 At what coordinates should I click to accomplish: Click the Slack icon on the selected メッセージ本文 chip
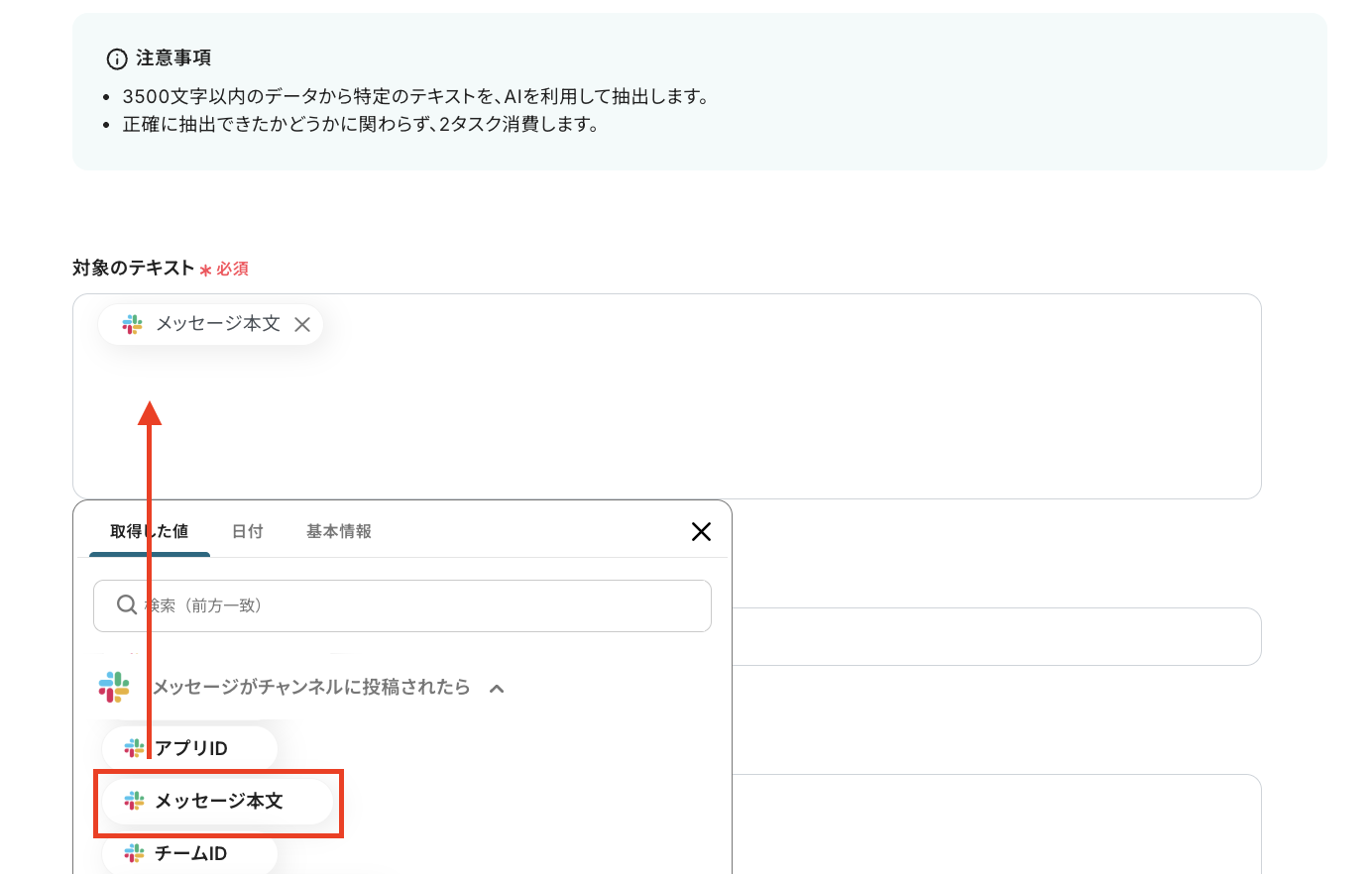coord(133,324)
